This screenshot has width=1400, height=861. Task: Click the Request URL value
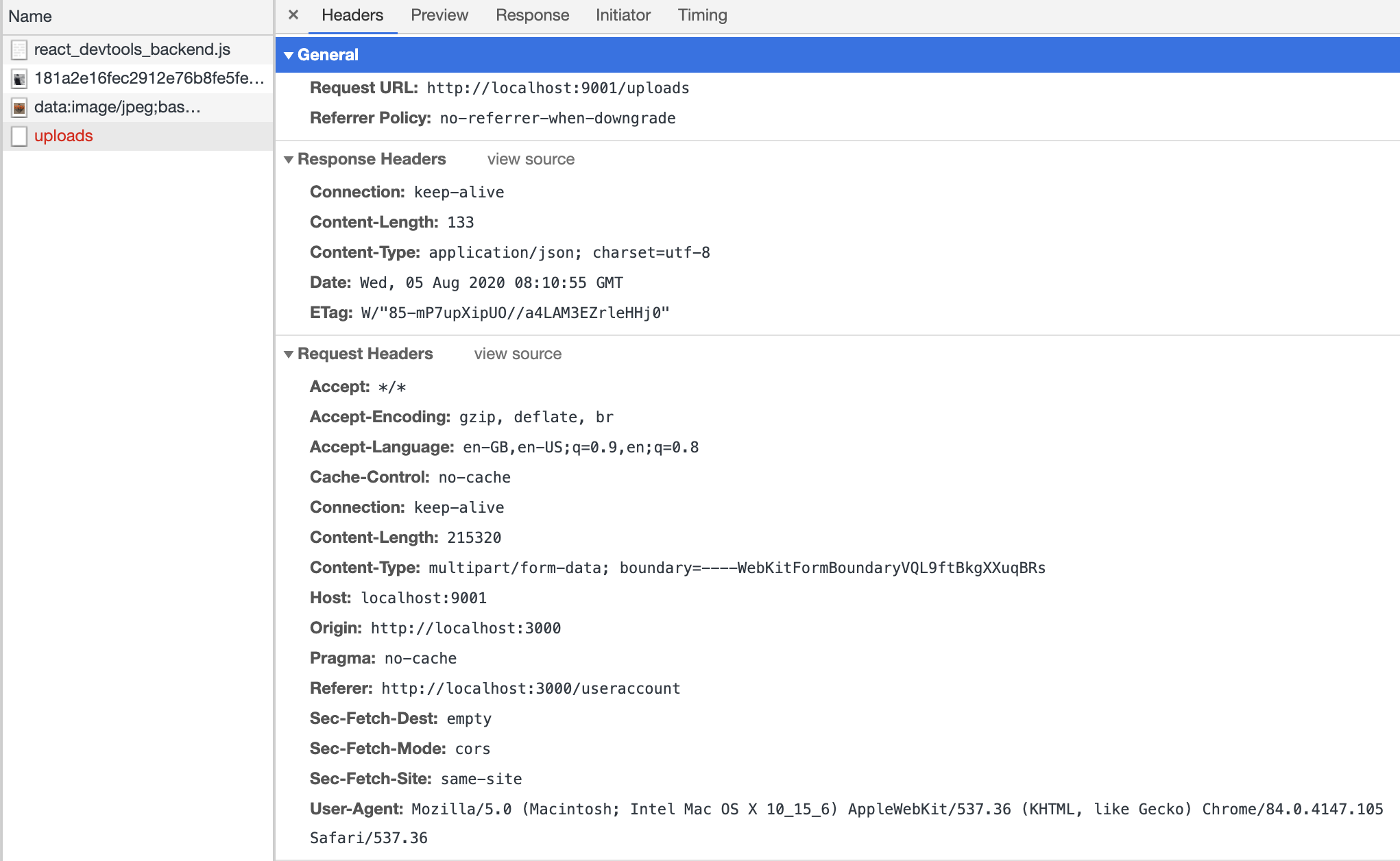click(x=557, y=88)
